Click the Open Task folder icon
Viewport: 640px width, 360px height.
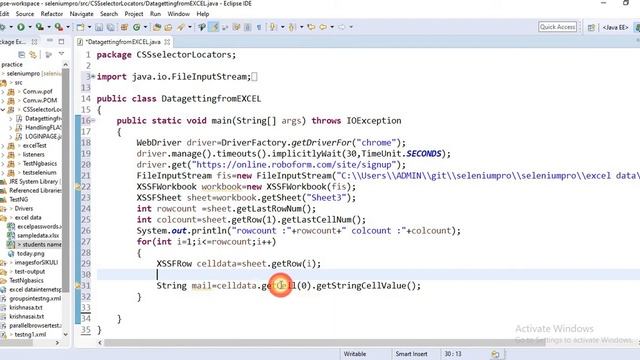168,27
